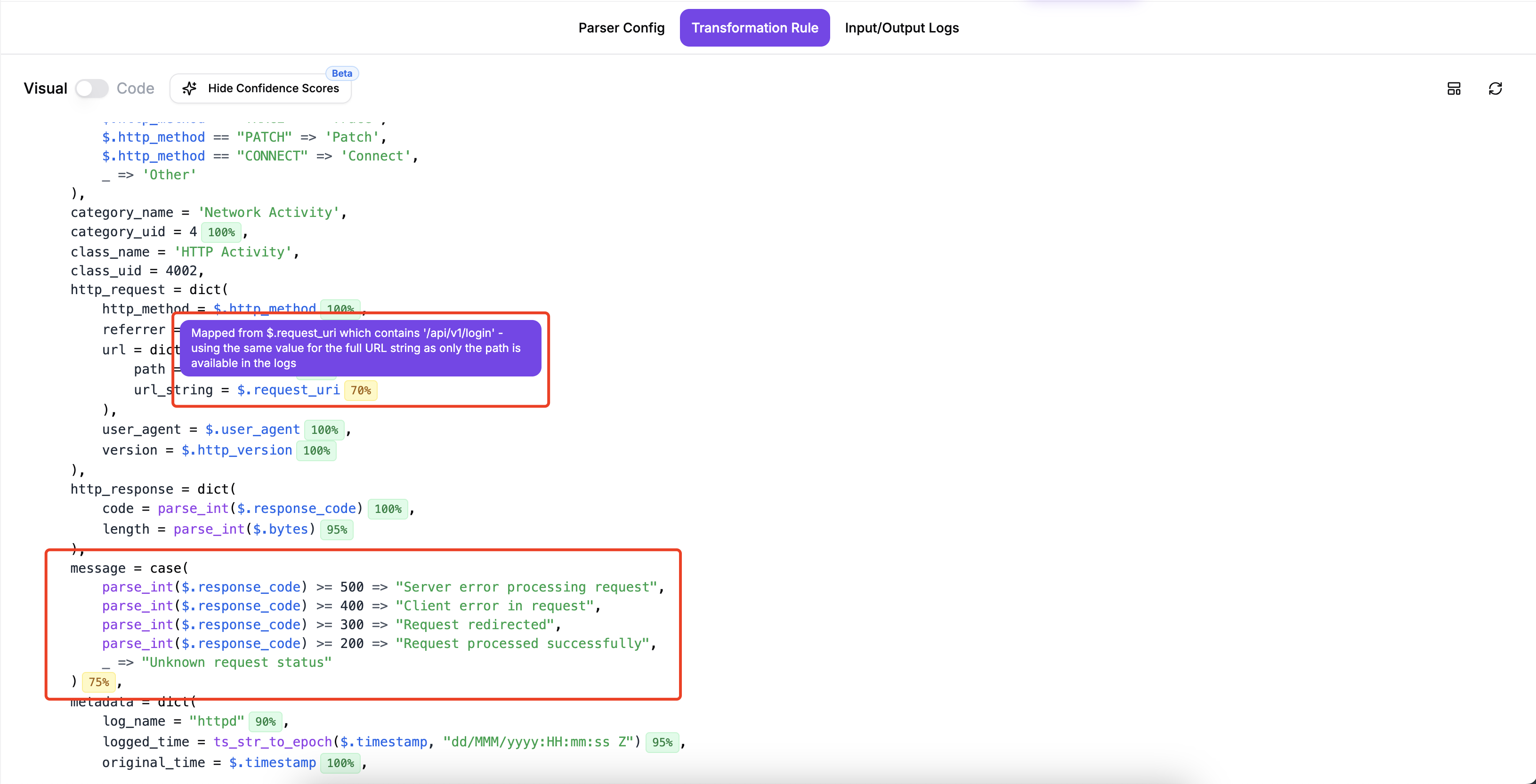Click the $.http_version reference
Screen dimensions: 1536x784
237,450
